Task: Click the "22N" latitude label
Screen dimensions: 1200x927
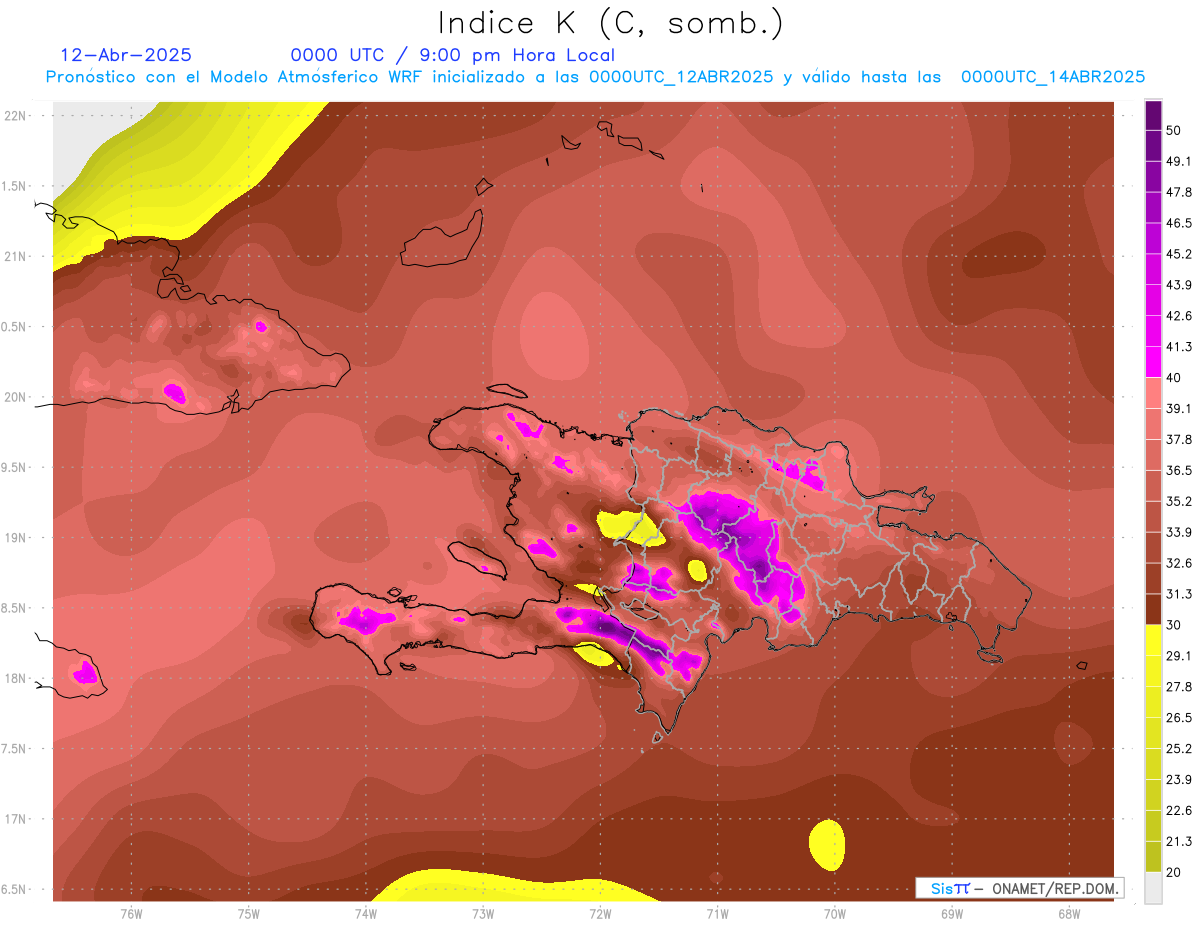Action: [x=15, y=115]
